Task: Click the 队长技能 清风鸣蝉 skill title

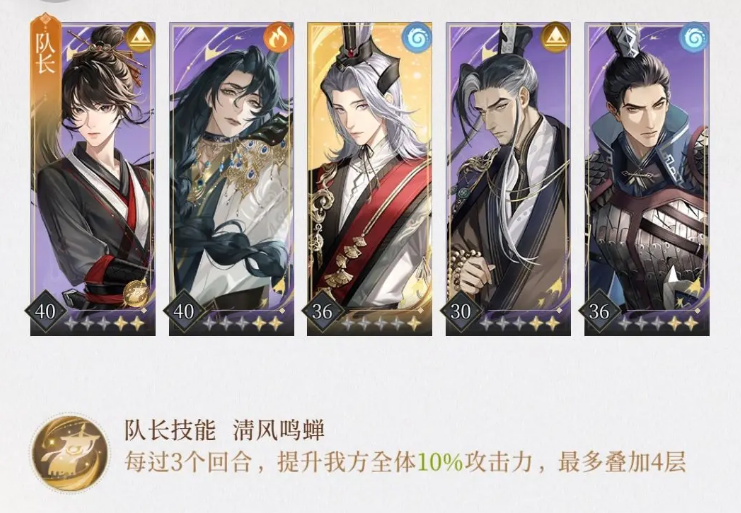Action: [224, 430]
